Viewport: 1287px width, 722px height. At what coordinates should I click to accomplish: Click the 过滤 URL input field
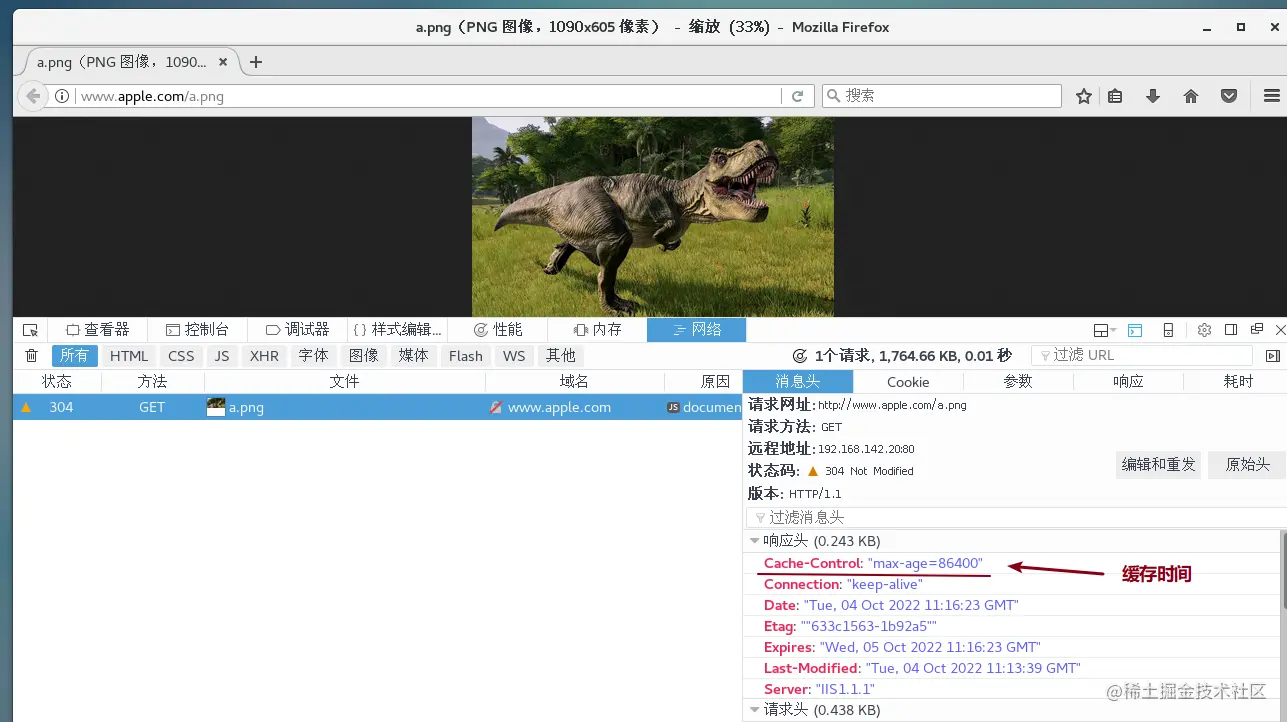[x=1140, y=353]
